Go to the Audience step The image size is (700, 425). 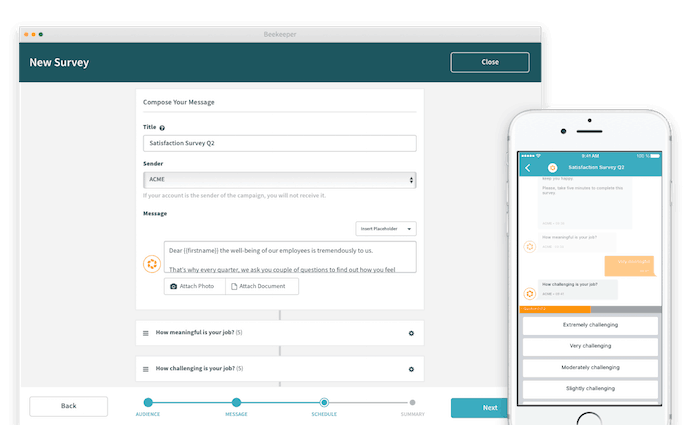(x=148, y=403)
